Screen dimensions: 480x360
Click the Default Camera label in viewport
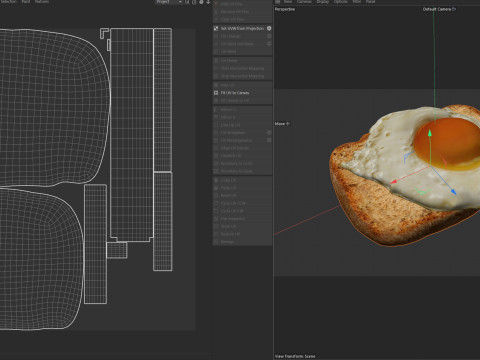point(437,9)
